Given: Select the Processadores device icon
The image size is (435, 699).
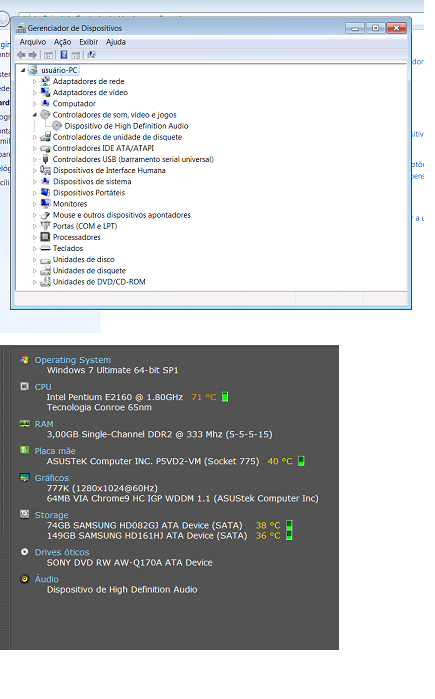Looking at the screenshot, I should tap(45, 237).
